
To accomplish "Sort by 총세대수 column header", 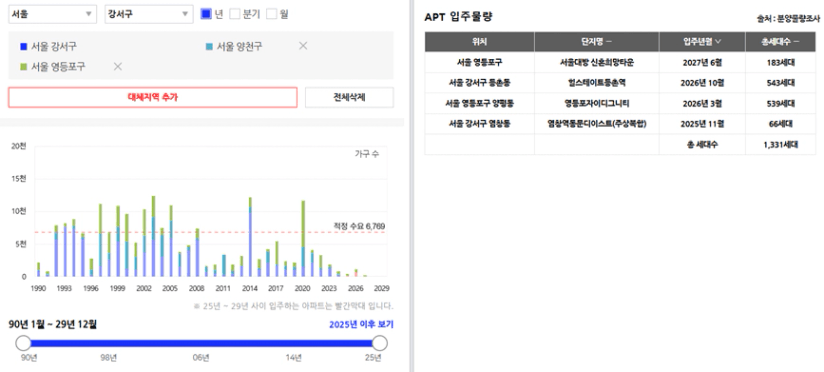I will tap(780, 42).
